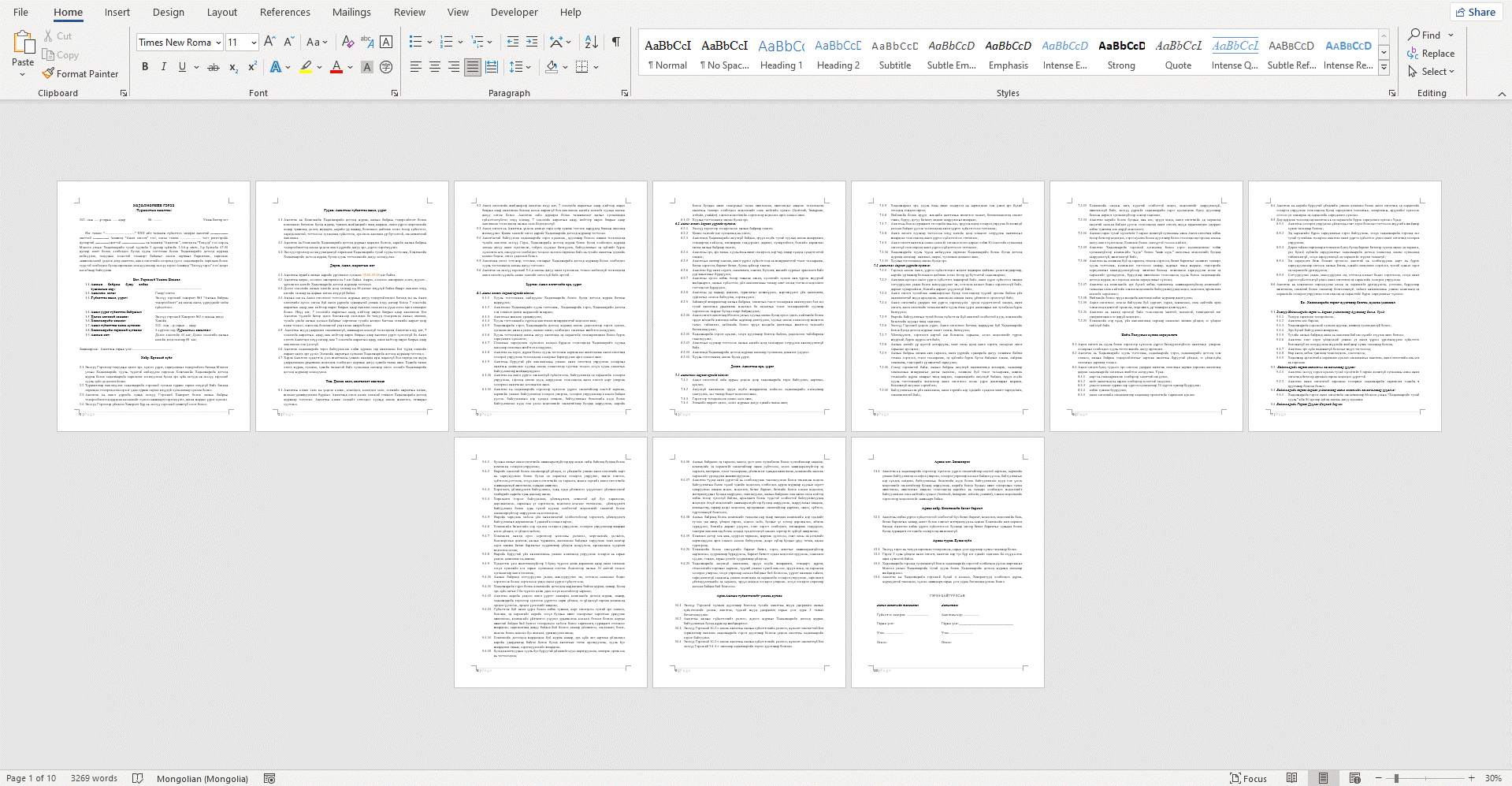The height and width of the screenshot is (786, 1512).
Task: Apply character shading
Action: click(x=367, y=67)
